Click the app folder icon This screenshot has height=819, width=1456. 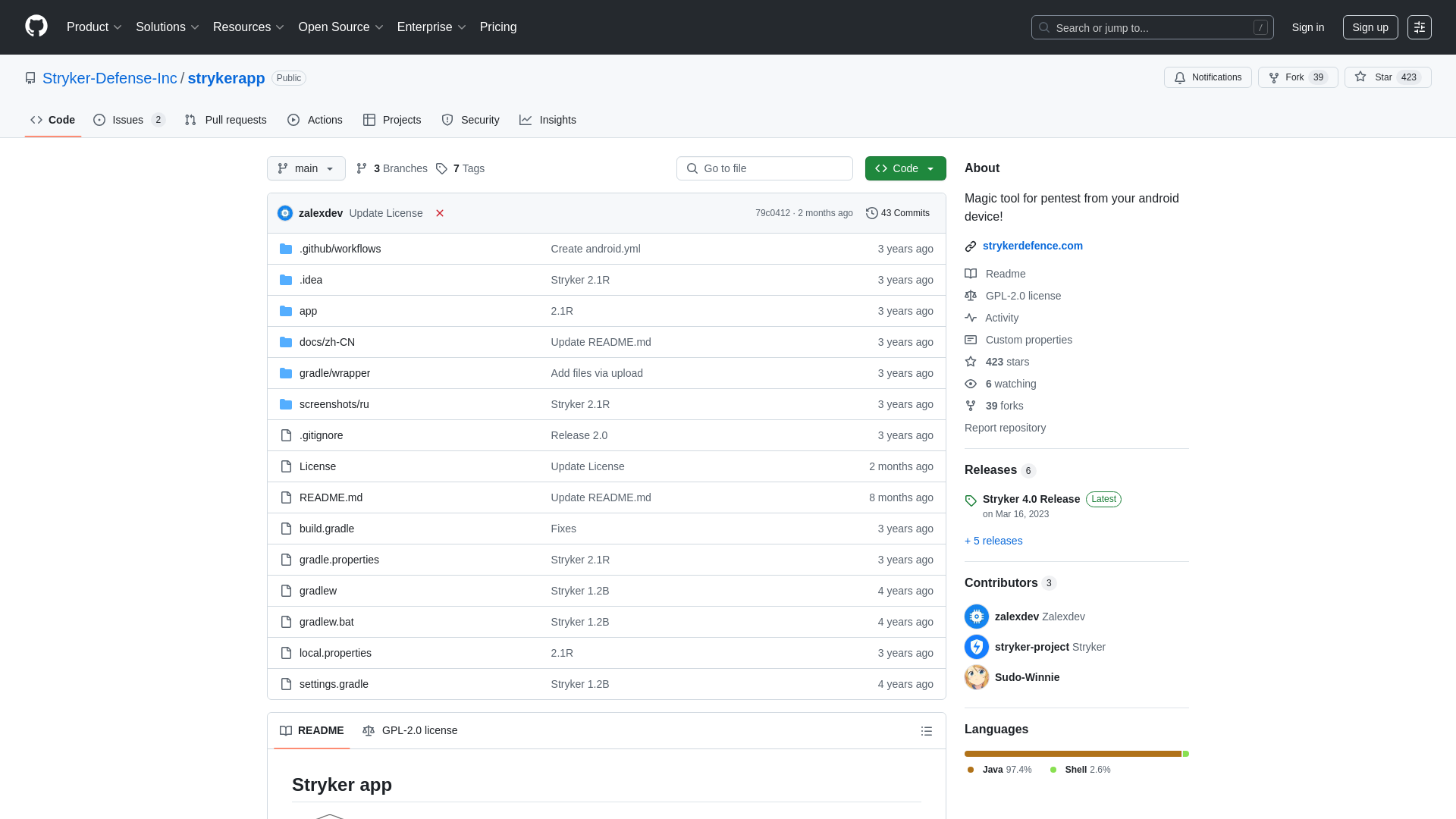286,311
